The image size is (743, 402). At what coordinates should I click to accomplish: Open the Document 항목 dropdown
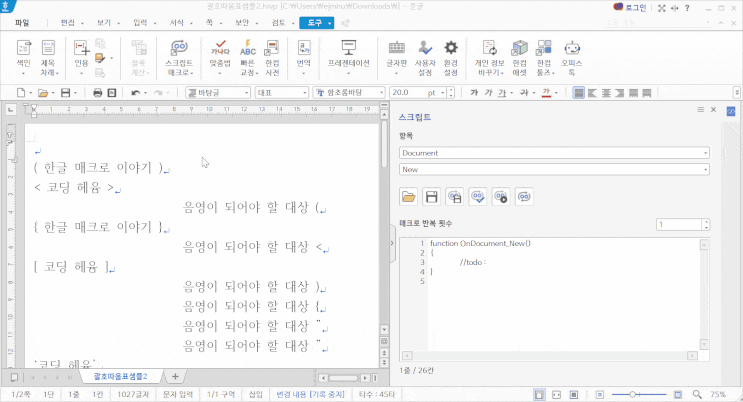point(554,153)
